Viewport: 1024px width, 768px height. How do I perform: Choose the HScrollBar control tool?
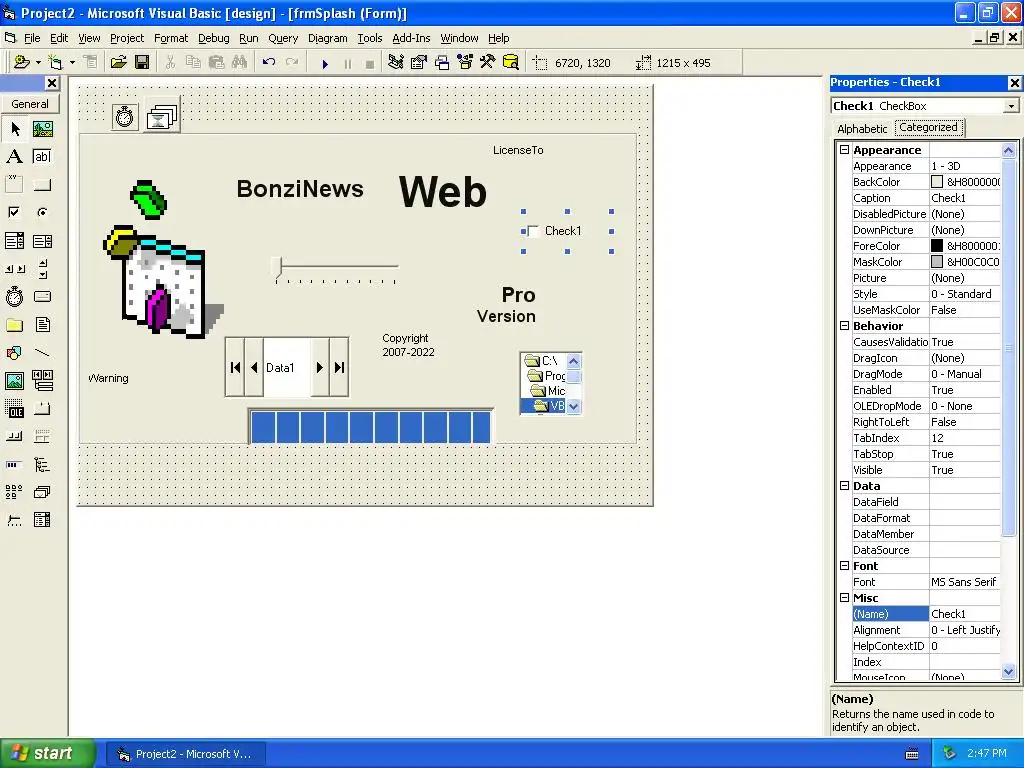coord(14,268)
